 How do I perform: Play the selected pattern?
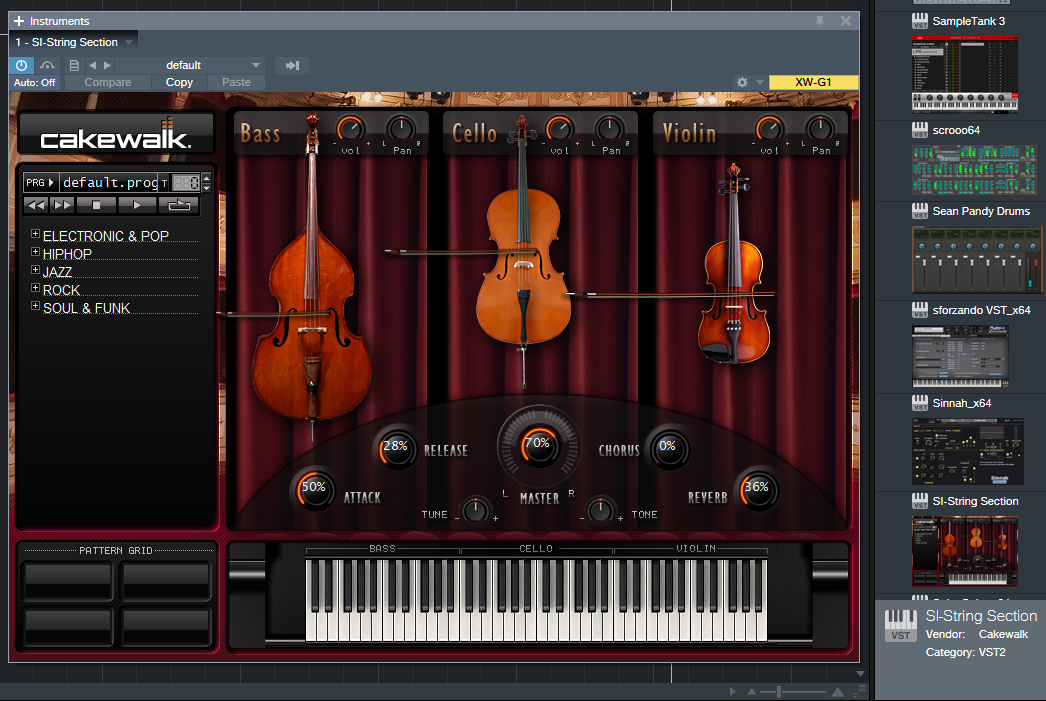click(137, 205)
